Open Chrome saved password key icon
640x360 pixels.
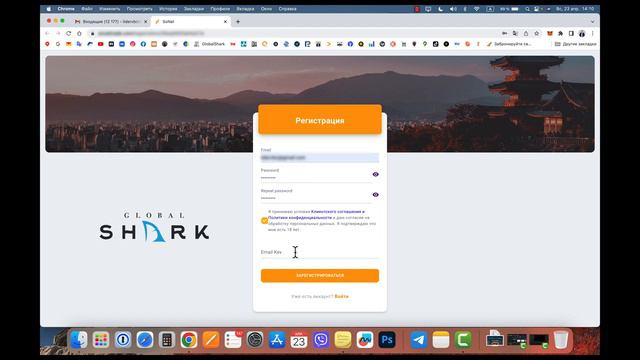coord(505,33)
